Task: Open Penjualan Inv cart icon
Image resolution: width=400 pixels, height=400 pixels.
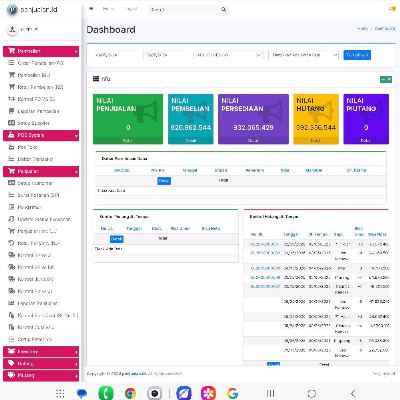Action: click(11, 231)
